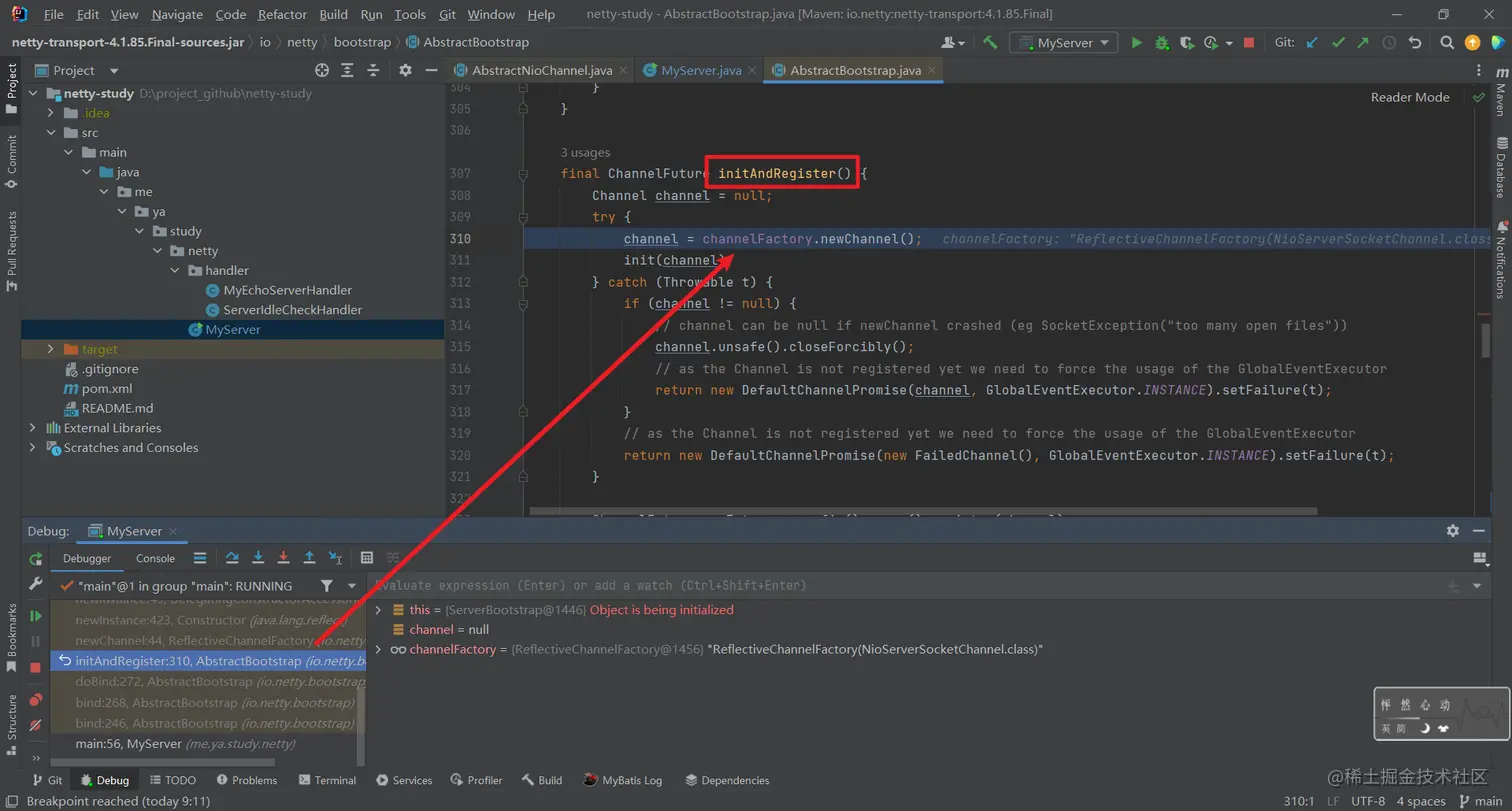The image size is (1512, 811).
Task: Open Project panel settings gear
Action: coord(405,70)
